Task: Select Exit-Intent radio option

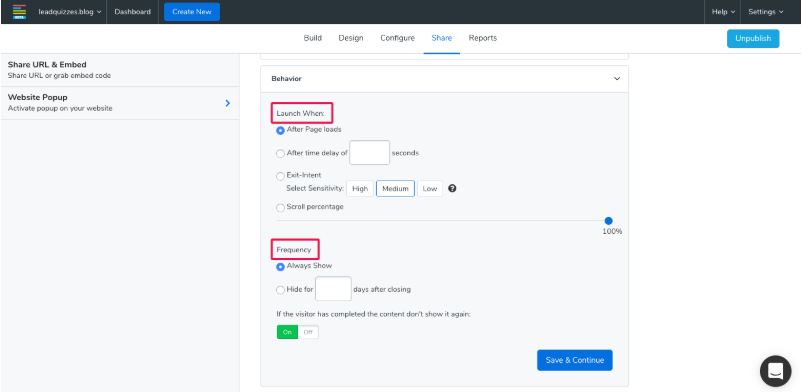Action: (x=280, y=176)
